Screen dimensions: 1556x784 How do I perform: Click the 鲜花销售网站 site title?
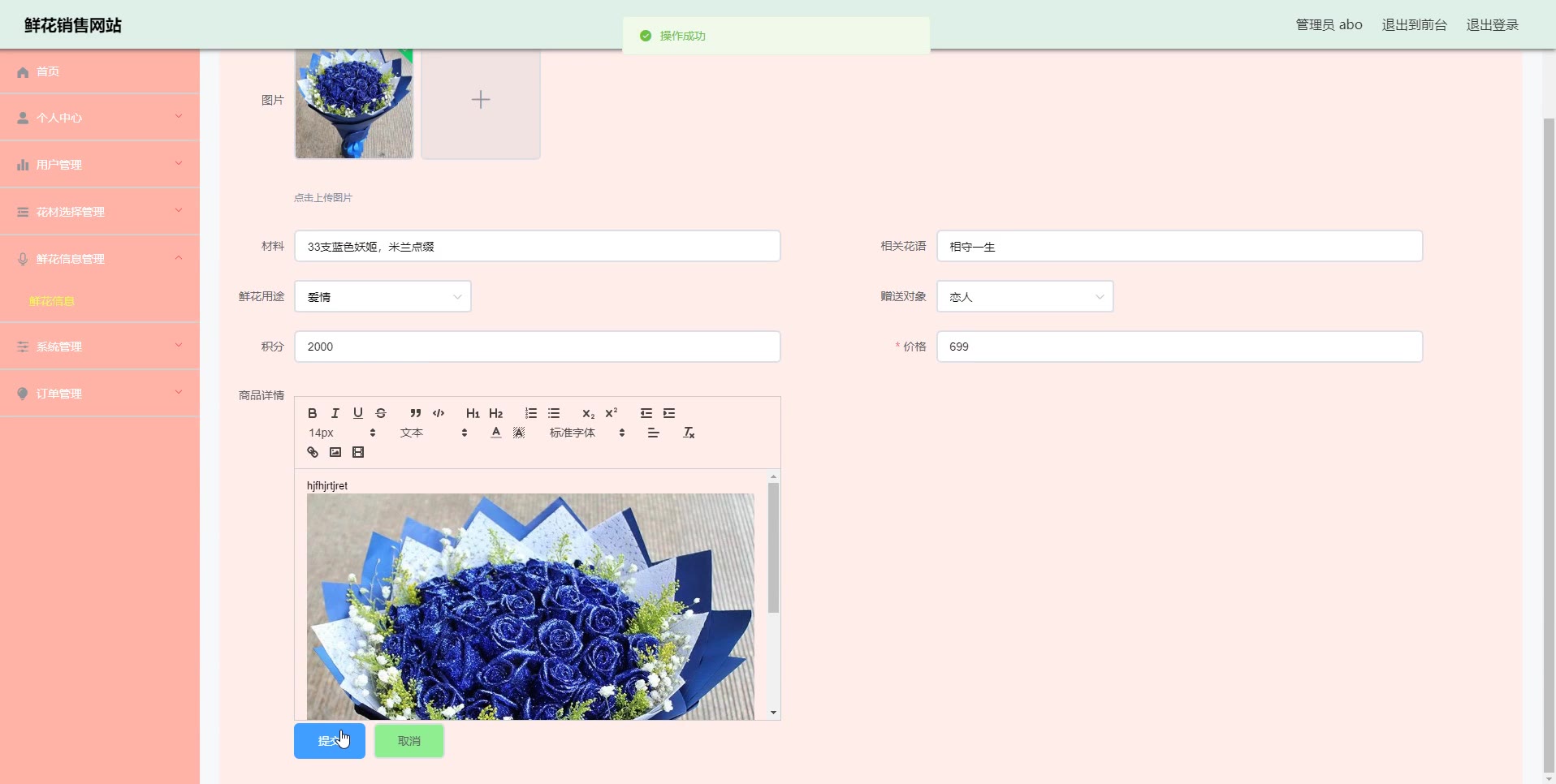73,25
